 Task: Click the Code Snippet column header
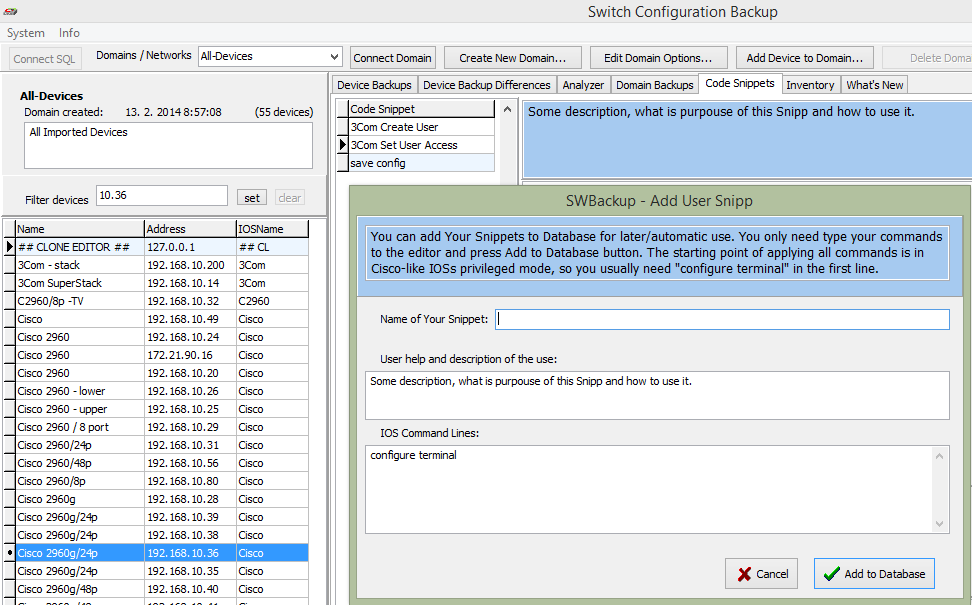click(422, 108)
